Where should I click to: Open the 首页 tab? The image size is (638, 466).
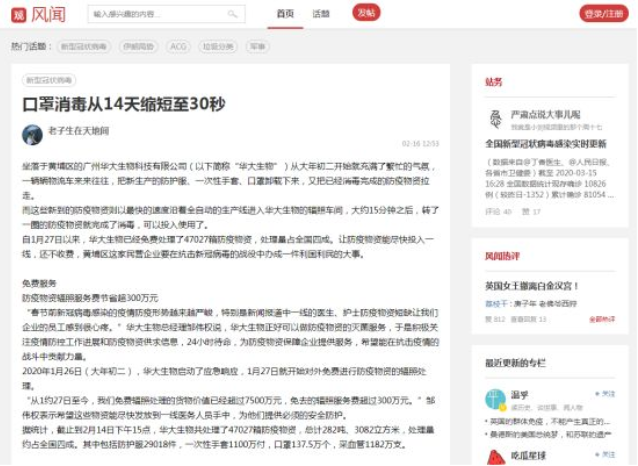click(285, 14)
